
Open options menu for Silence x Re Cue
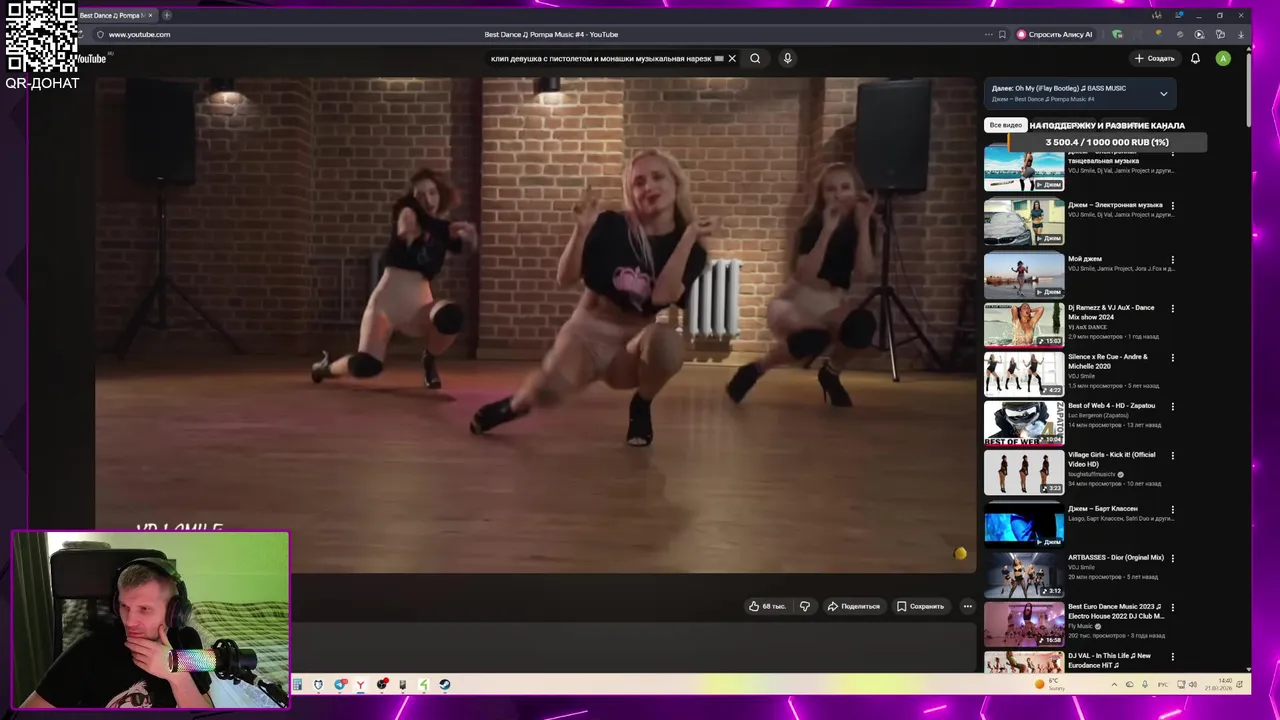click(1173, 358)
